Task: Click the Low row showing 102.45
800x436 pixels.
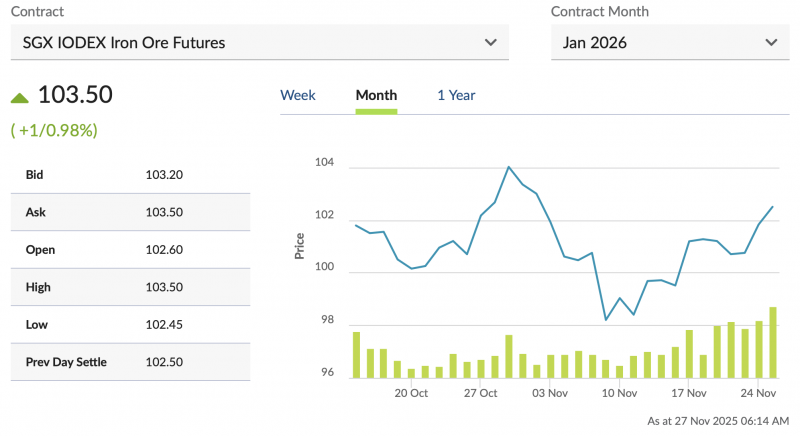Action: coord(130,324)
